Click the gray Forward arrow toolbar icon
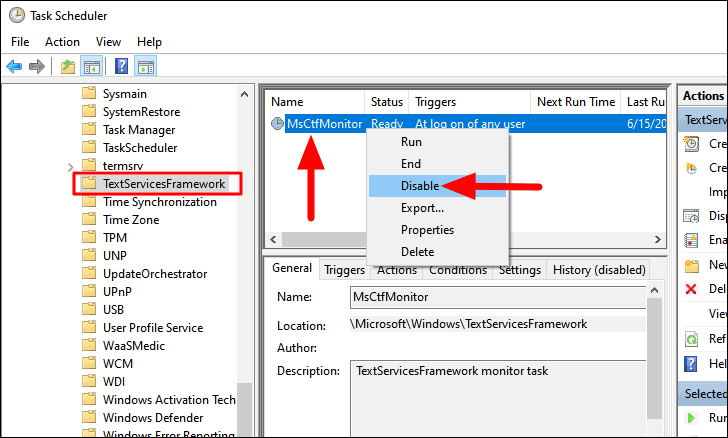This screenshot has width=728, height=438. (37, 66)
